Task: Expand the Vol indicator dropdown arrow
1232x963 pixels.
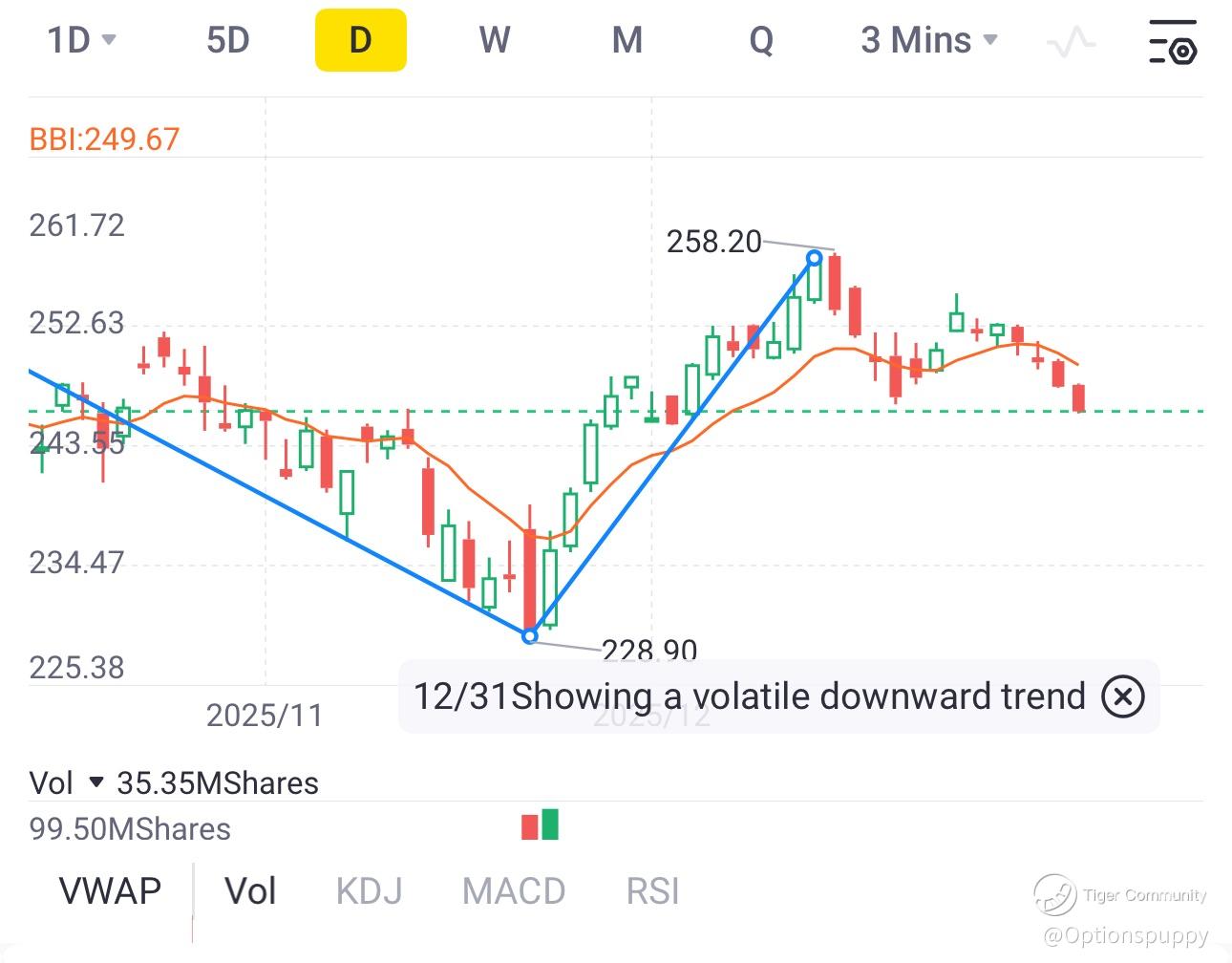Action: pos(96,783)
